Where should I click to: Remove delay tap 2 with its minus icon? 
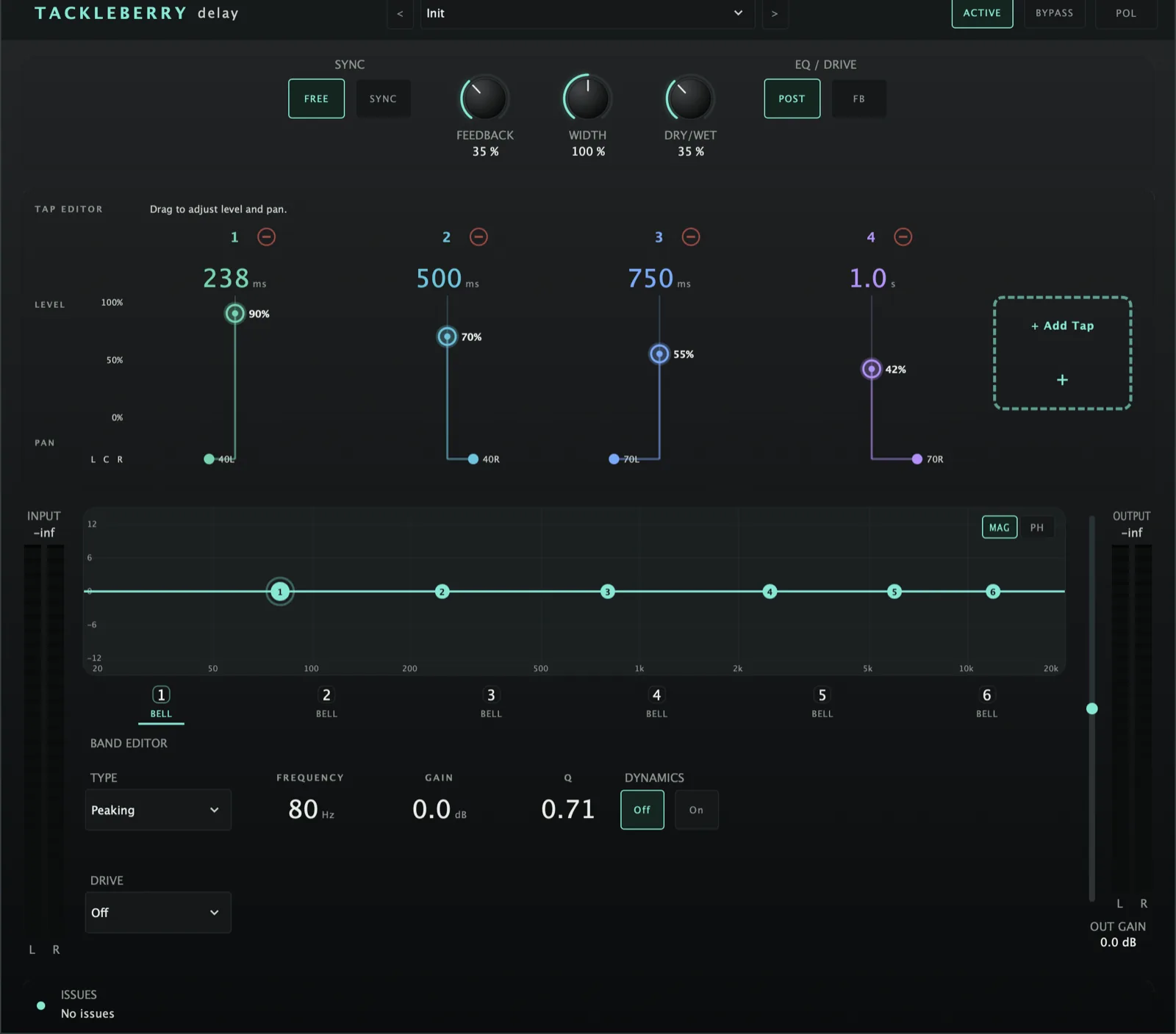point(478,237)
